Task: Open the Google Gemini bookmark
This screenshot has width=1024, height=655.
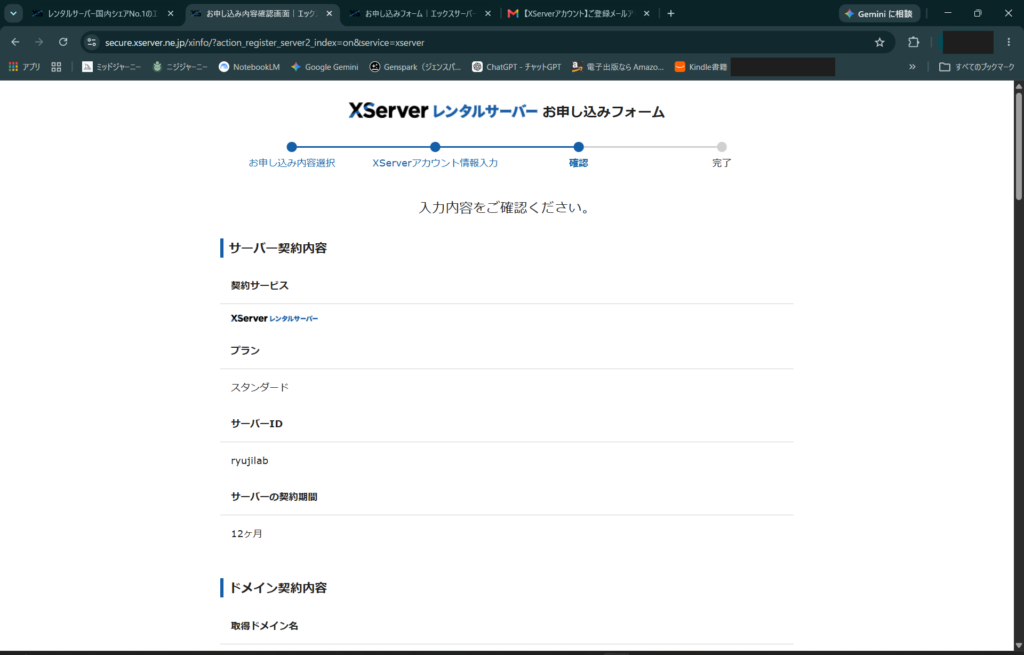Action: [x=325, y=67]
